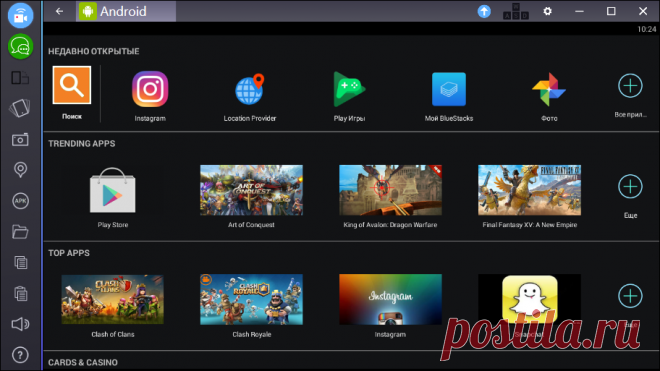The width and height of the screenshot is (660, 371).
Task: Open Clash Royale thumbnail
Action: 251,299
